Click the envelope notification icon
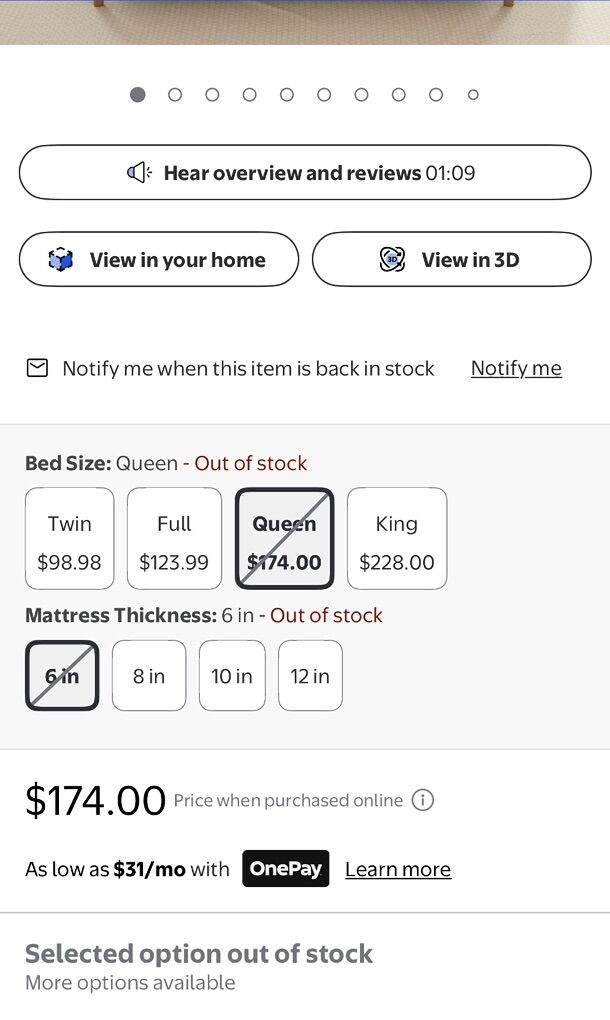This screenshot has height=1020, width=610. 37,368
